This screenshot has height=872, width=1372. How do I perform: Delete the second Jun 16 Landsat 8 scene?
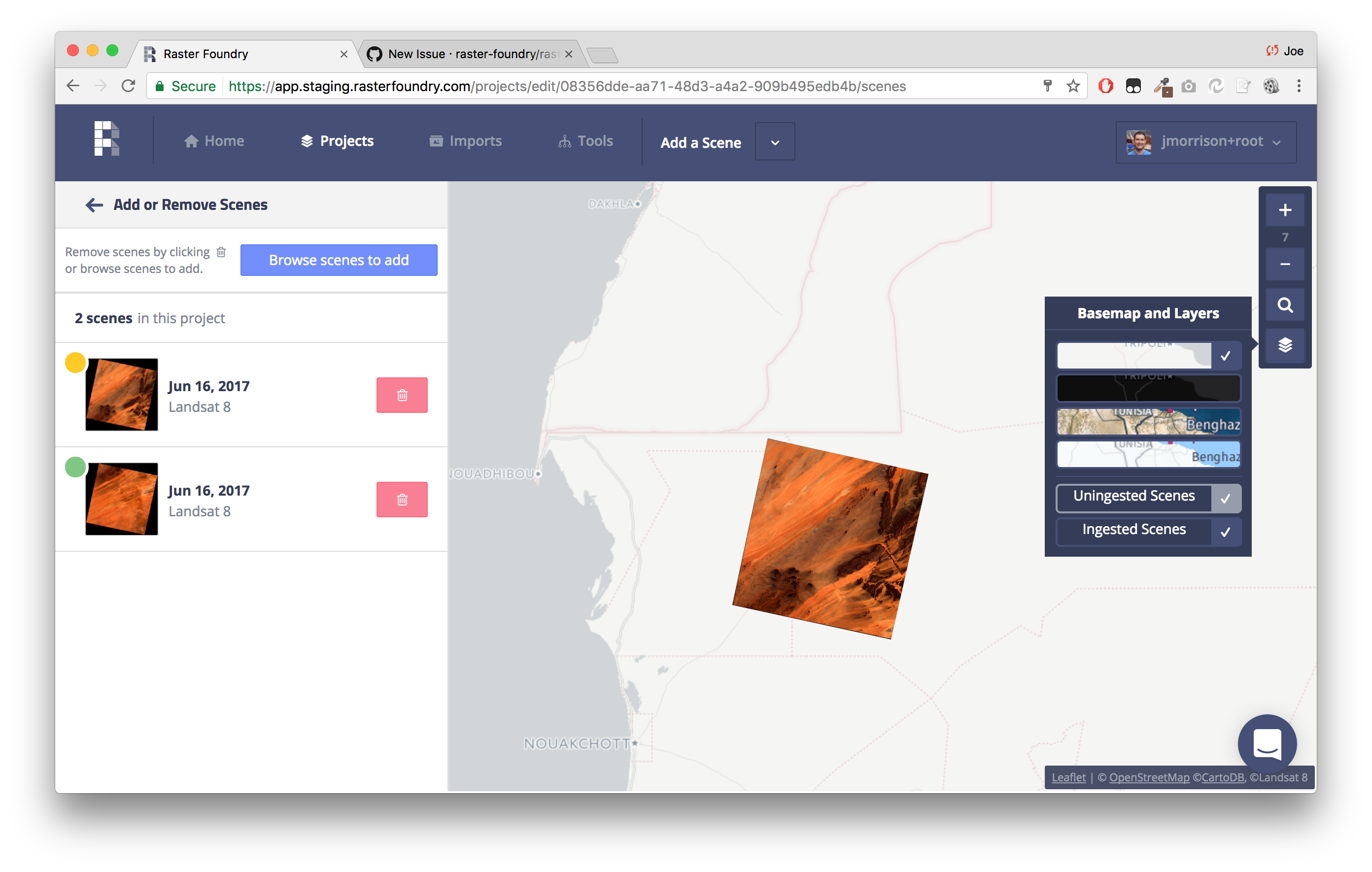pos(402,500)
